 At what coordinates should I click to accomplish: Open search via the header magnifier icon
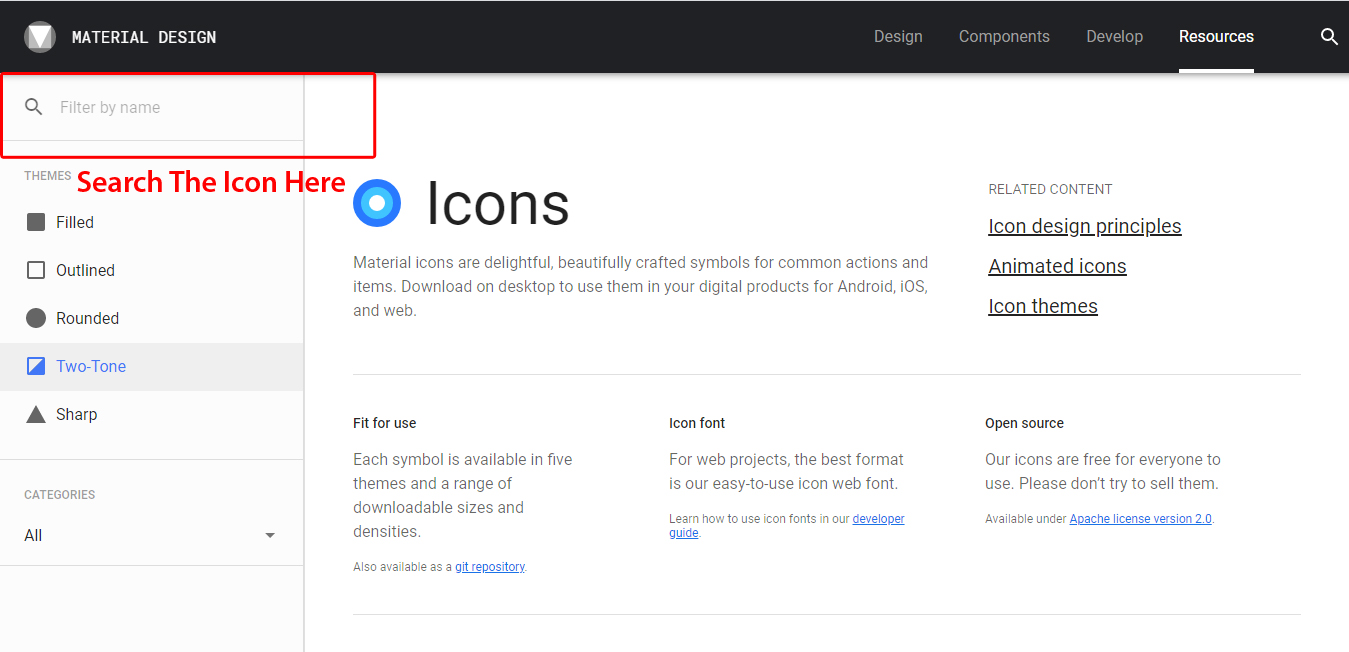[x=1329, y=37]
